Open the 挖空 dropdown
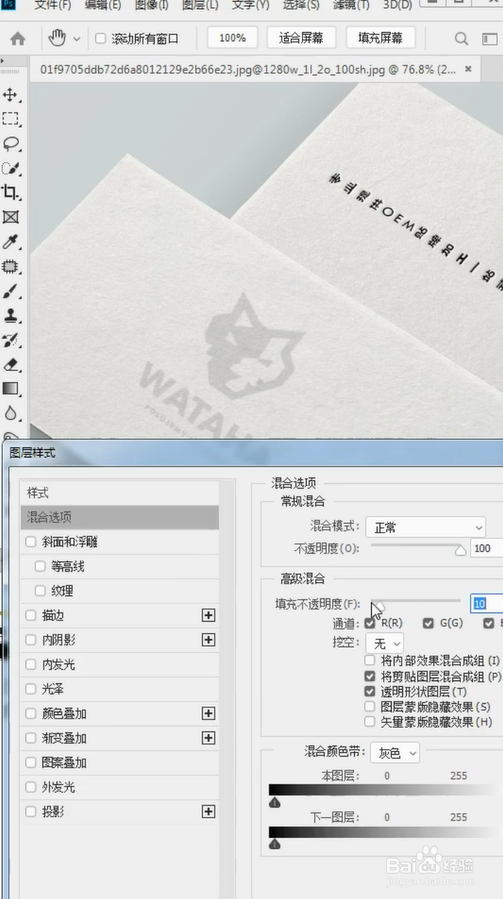This screenshot has width=503, height=899. [386, 643]
